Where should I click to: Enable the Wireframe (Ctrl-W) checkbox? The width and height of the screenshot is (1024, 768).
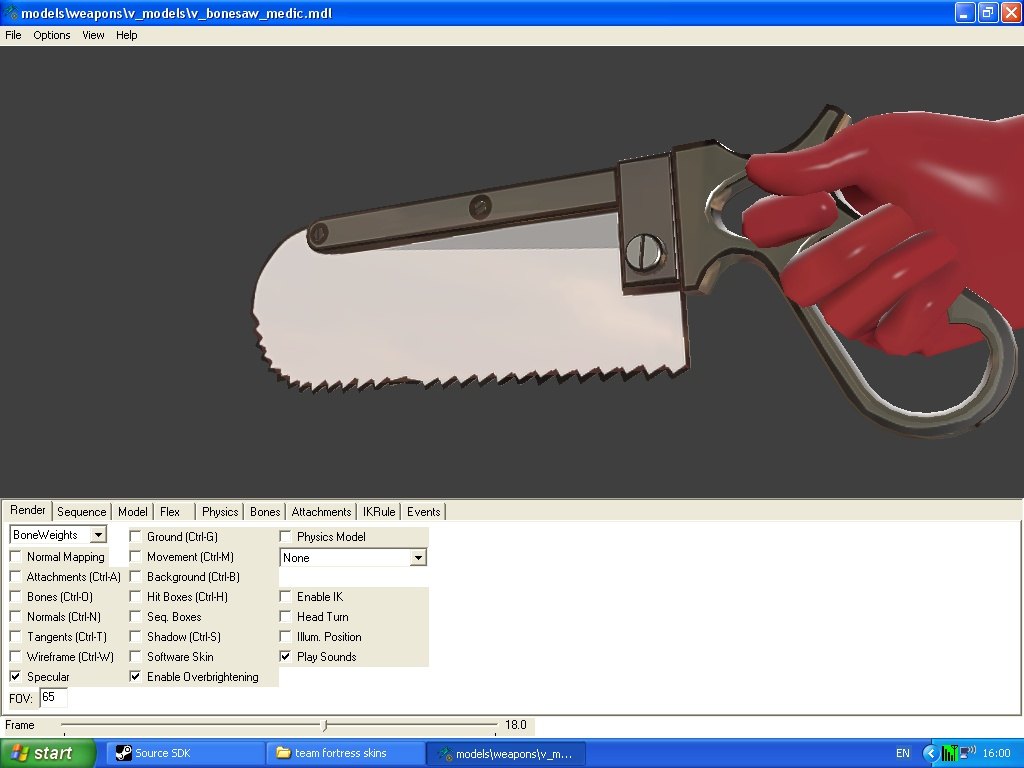click(16, 657)
